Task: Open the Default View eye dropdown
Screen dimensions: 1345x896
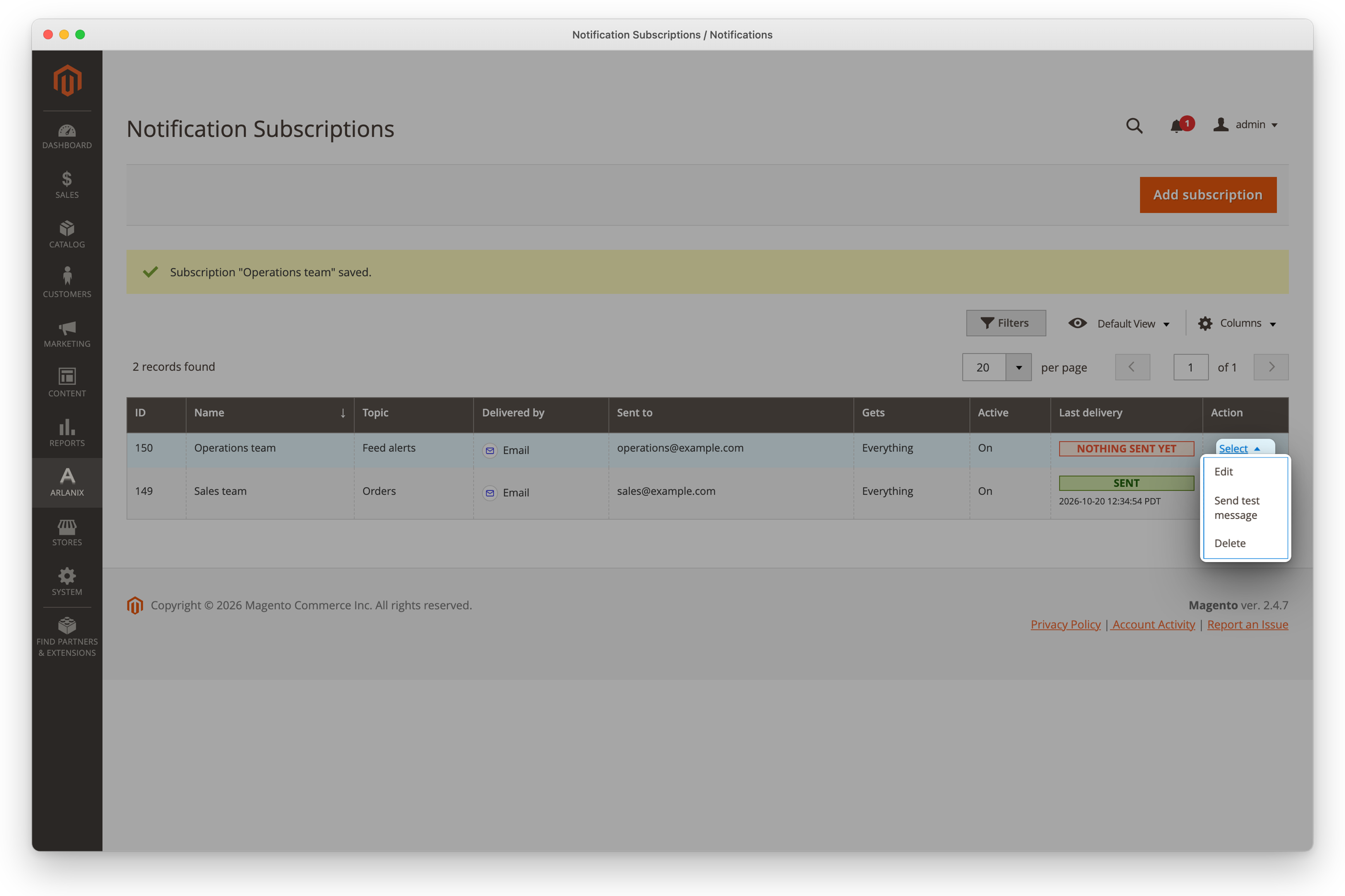Action: (1119, 323)
